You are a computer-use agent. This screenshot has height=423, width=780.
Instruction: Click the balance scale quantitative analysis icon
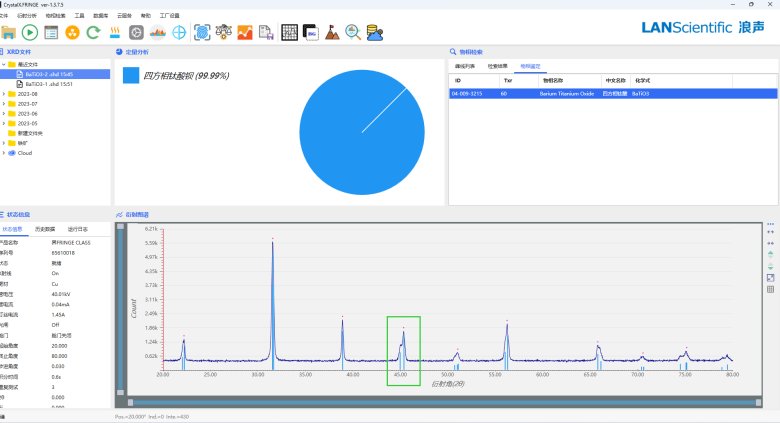[x=224, y=32]
